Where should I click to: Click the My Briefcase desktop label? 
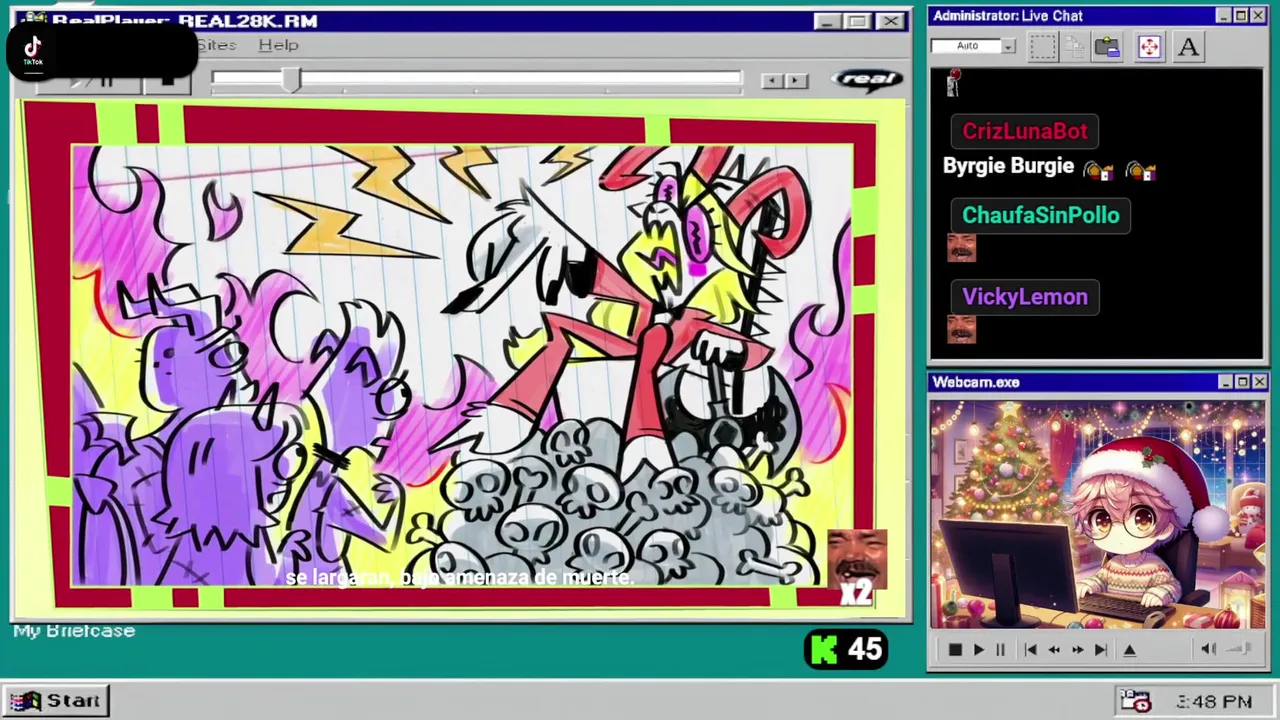tap(74, 631)
